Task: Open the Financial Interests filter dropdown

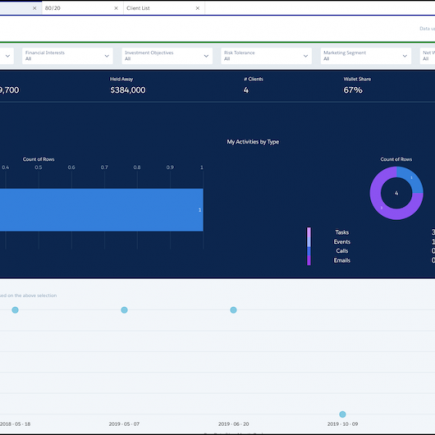Action: pos(67,56)
